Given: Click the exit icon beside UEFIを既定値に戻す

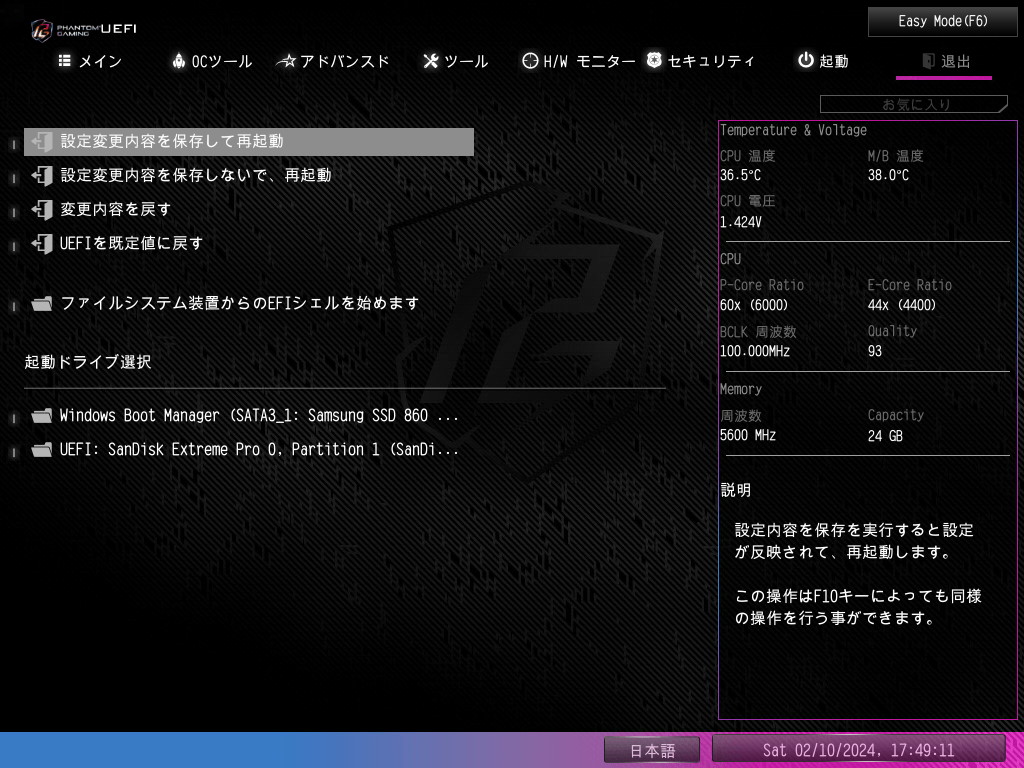Looking at the screenshot, I should 42,244.
